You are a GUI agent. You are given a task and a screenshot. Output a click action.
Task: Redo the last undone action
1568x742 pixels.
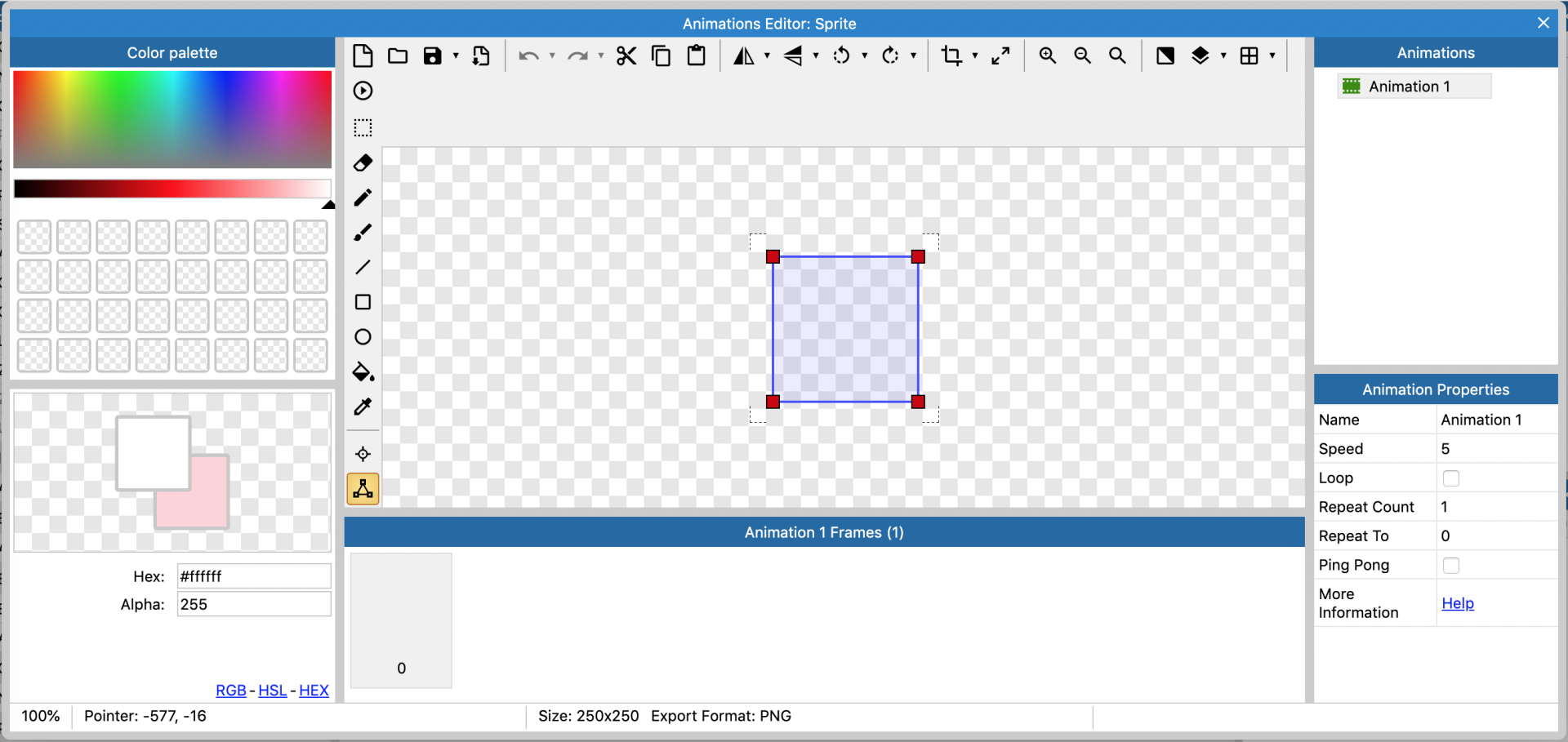[577, 56]
